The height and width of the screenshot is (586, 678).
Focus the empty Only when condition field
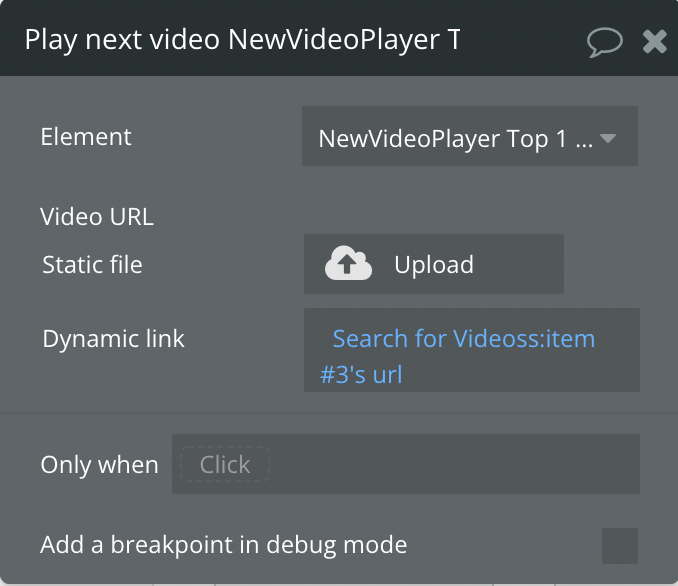pos(454,464)
